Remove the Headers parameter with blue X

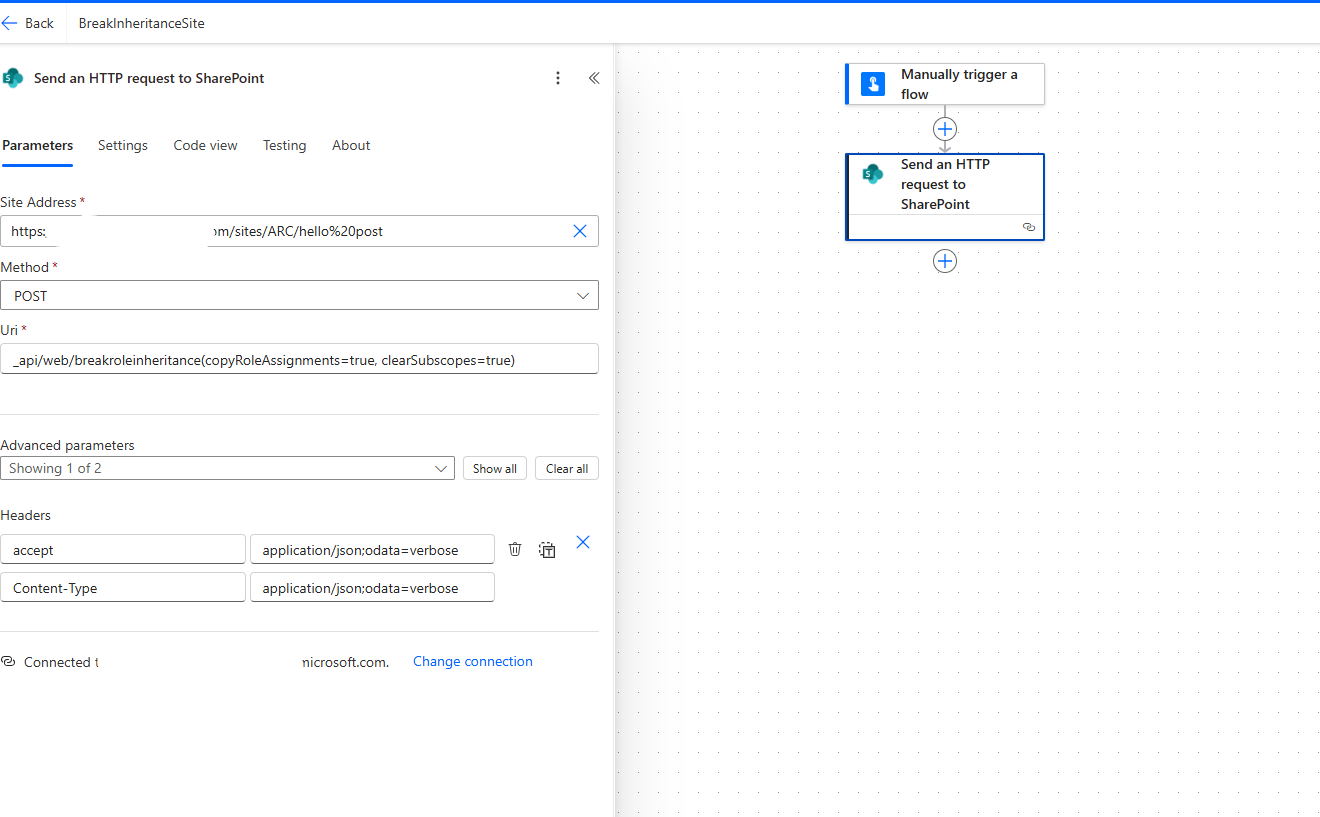point(583,542)
